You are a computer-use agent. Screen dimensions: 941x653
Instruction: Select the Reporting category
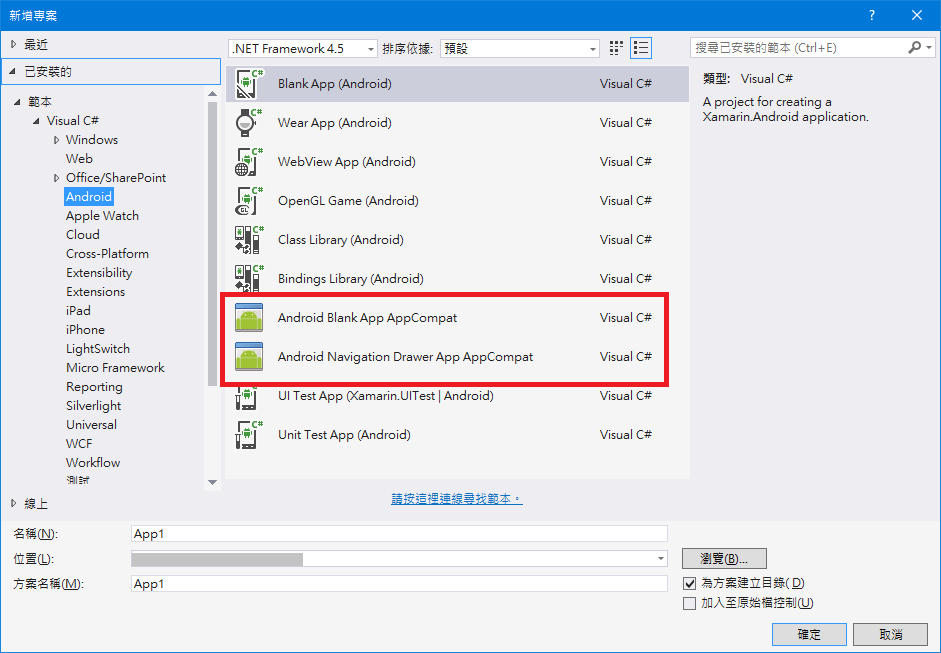pyautogui.click(x=94, y=387)
